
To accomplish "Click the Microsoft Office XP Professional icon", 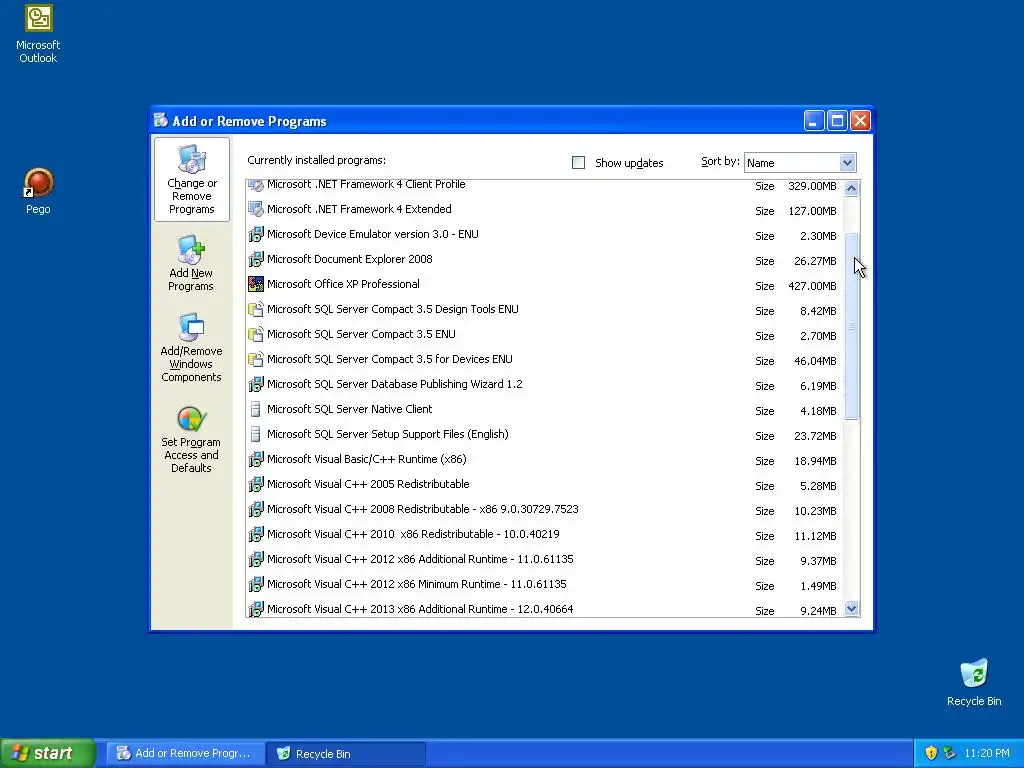I will coord(256,285).
